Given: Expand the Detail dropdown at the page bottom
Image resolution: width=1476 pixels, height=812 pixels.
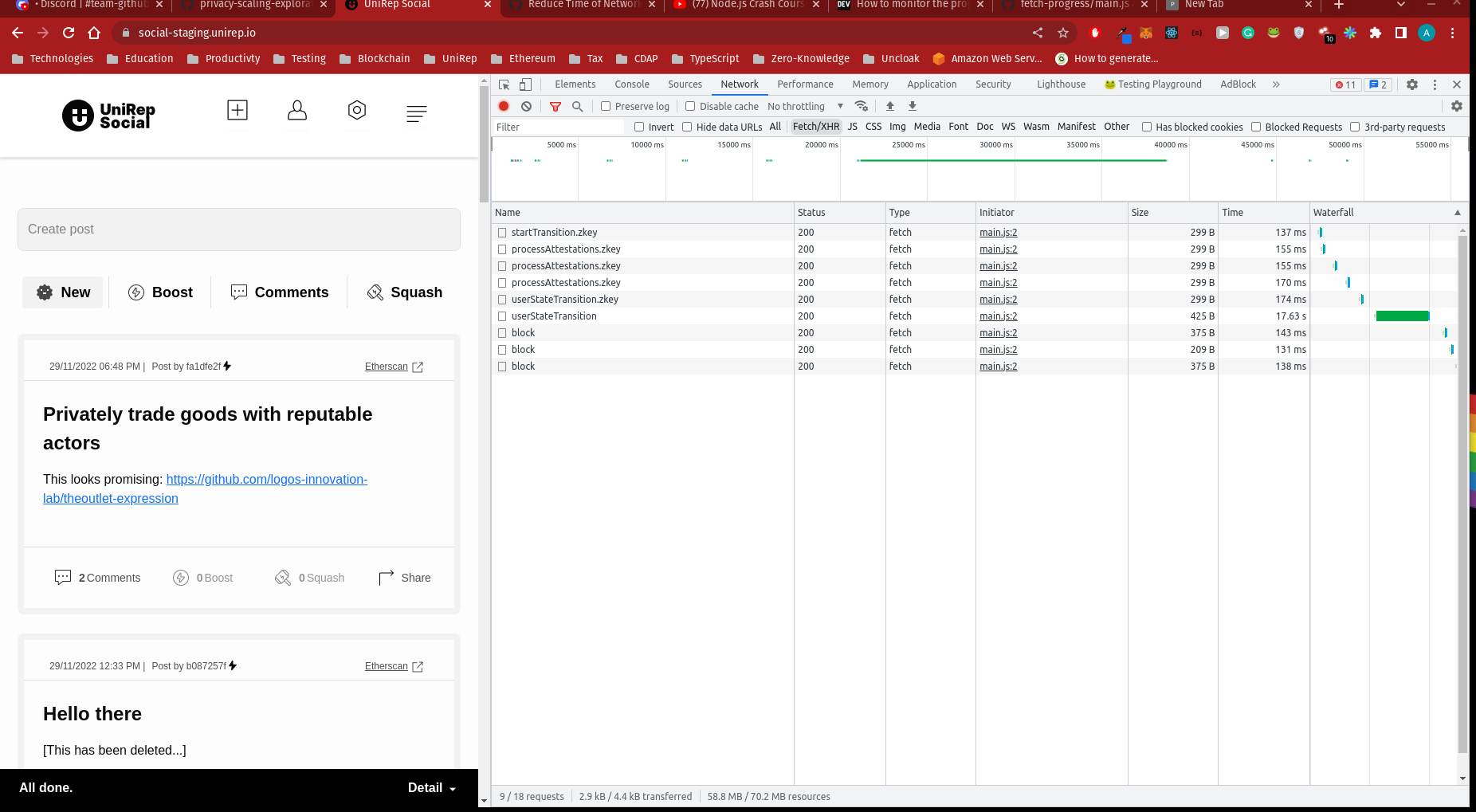Looking at the screenshot, I should pos(431,787).
